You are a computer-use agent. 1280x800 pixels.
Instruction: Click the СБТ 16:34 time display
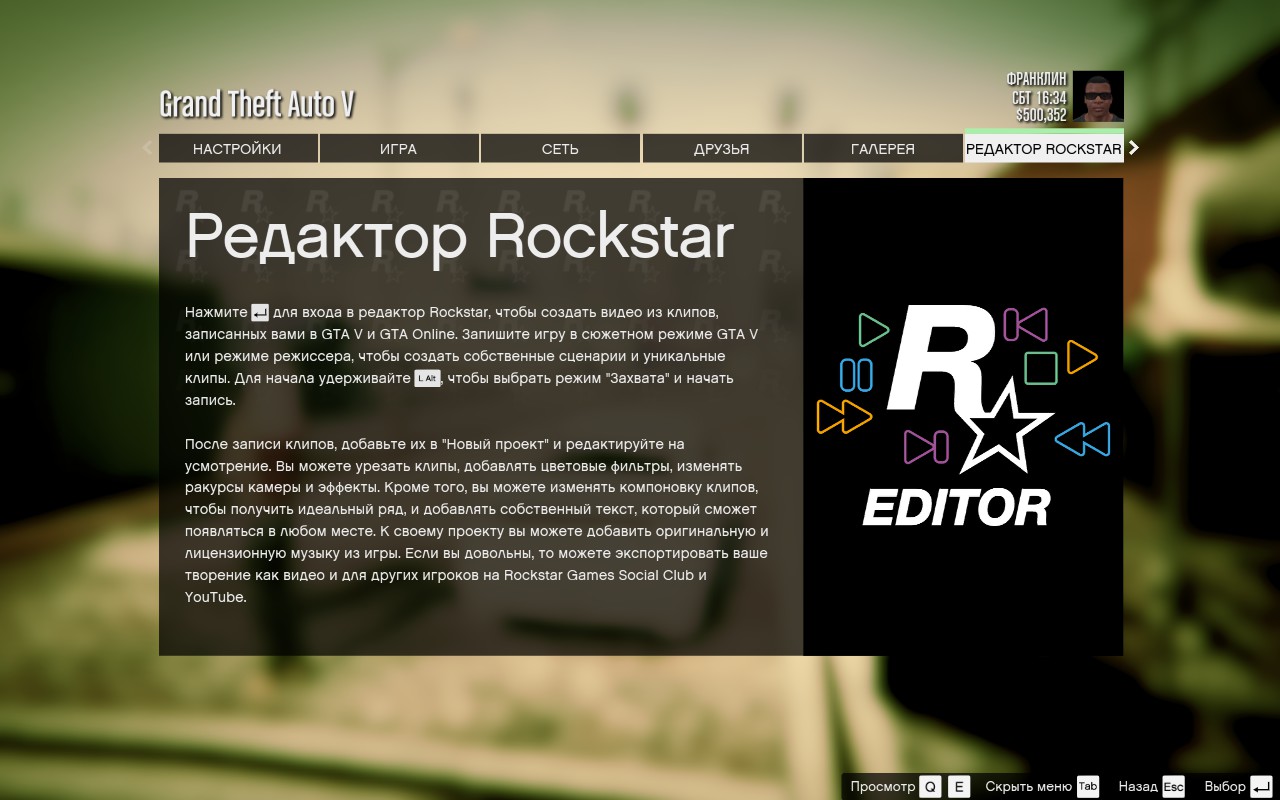pos(1039,97)
